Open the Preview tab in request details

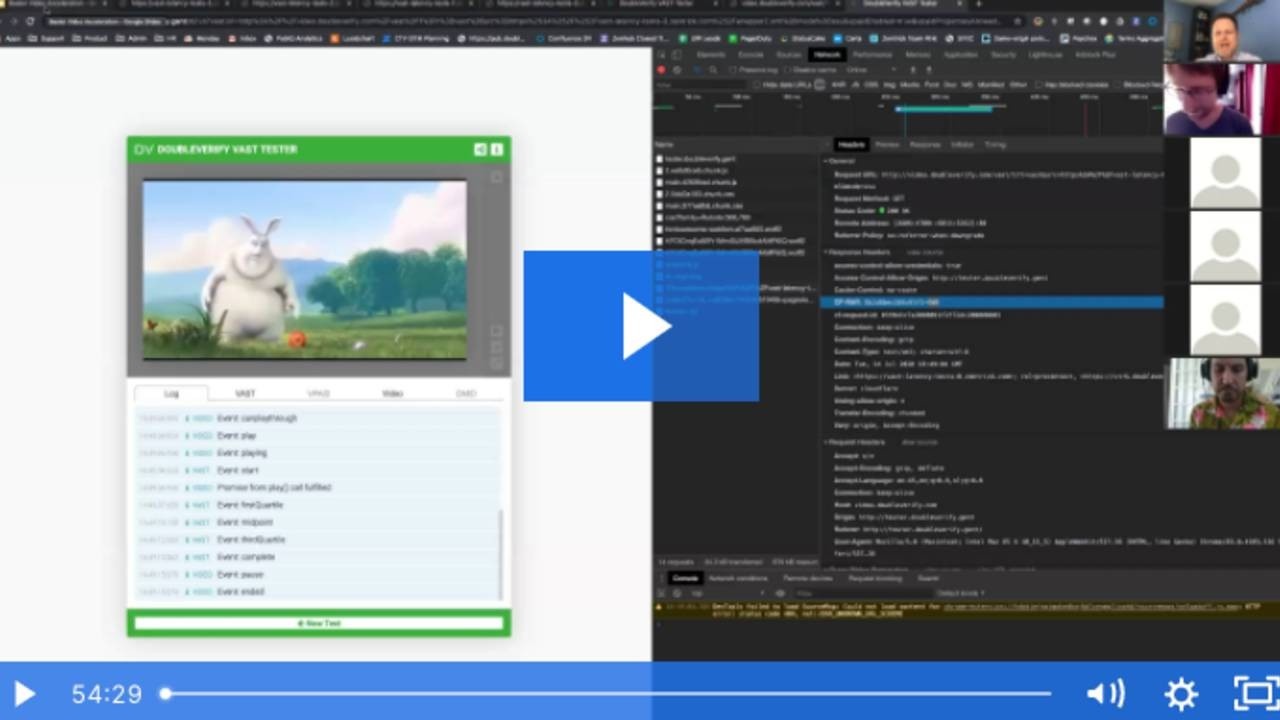pyautogui.click(x=887, y=145)
